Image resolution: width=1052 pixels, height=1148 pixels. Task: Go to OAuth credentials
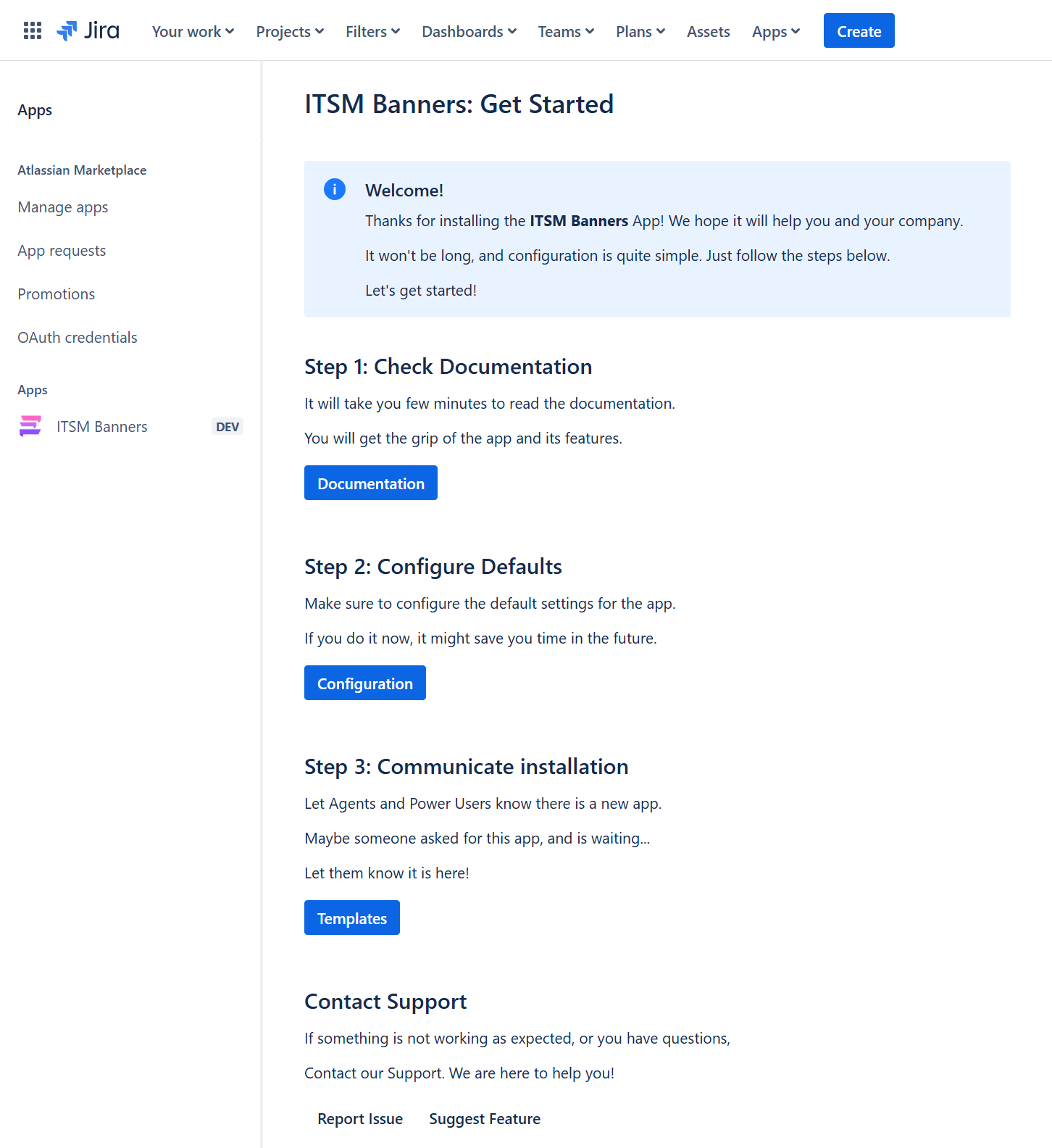pyautogui.click(x=78, y=338)
